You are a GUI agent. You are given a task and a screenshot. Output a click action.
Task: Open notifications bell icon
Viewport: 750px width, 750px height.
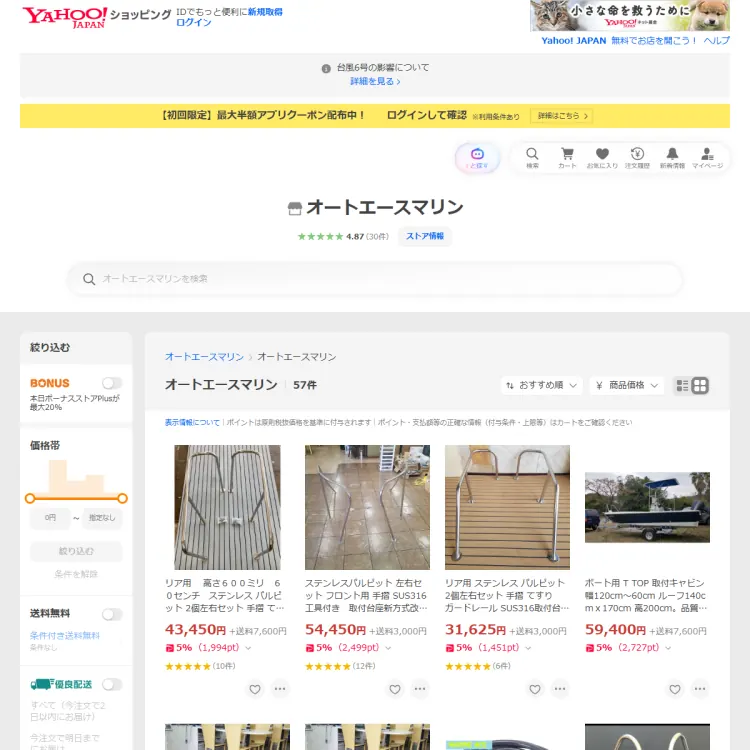672,158
